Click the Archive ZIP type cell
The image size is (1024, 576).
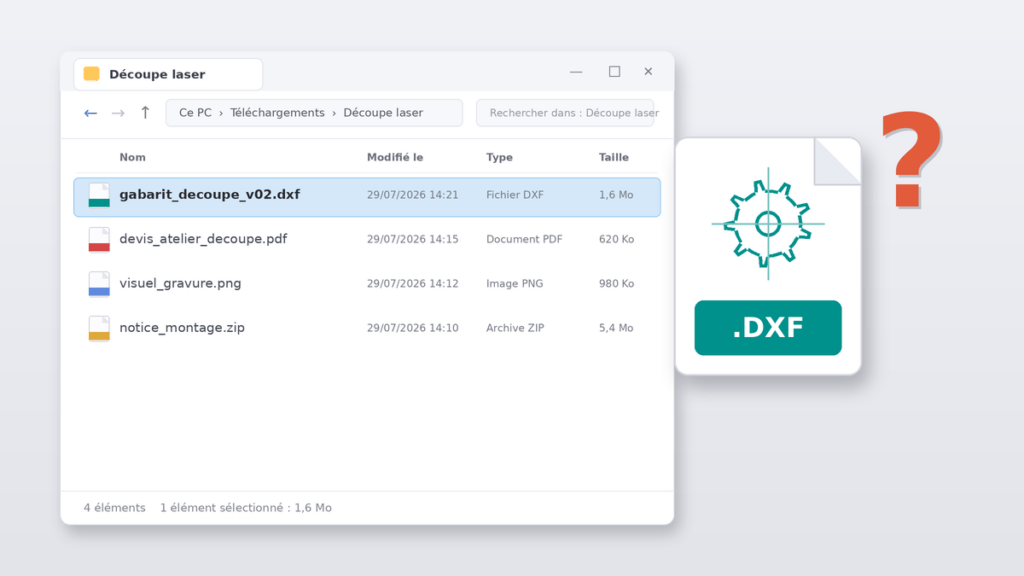point(515,328)
